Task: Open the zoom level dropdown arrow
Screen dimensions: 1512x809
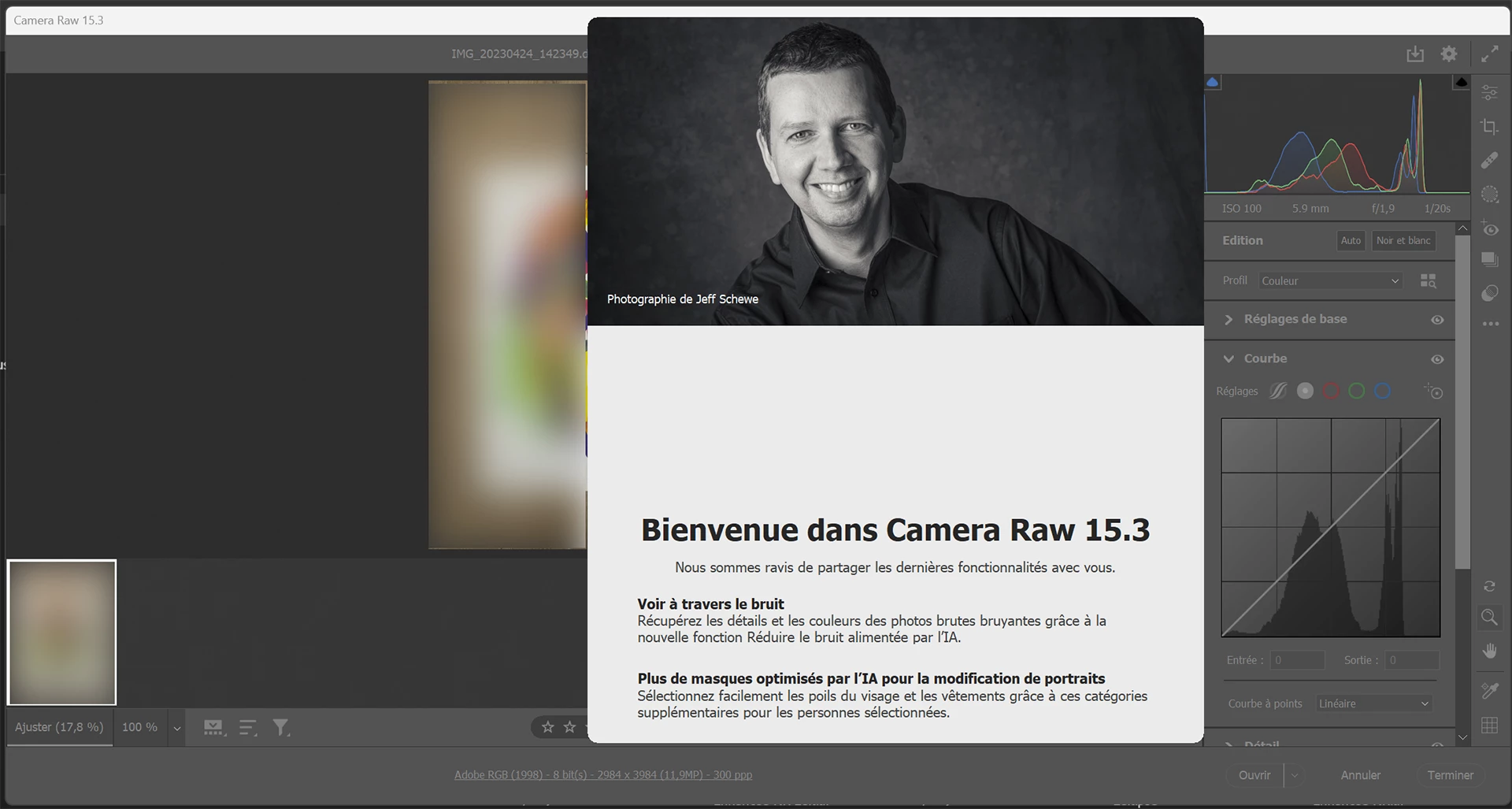Action: pos(177,729)
